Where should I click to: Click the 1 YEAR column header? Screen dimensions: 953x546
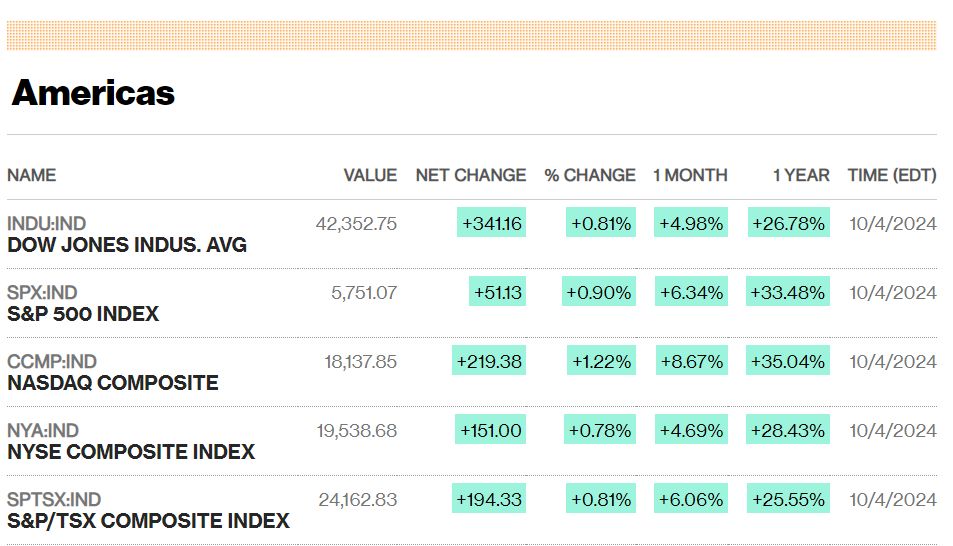click(x=801, y=175)
